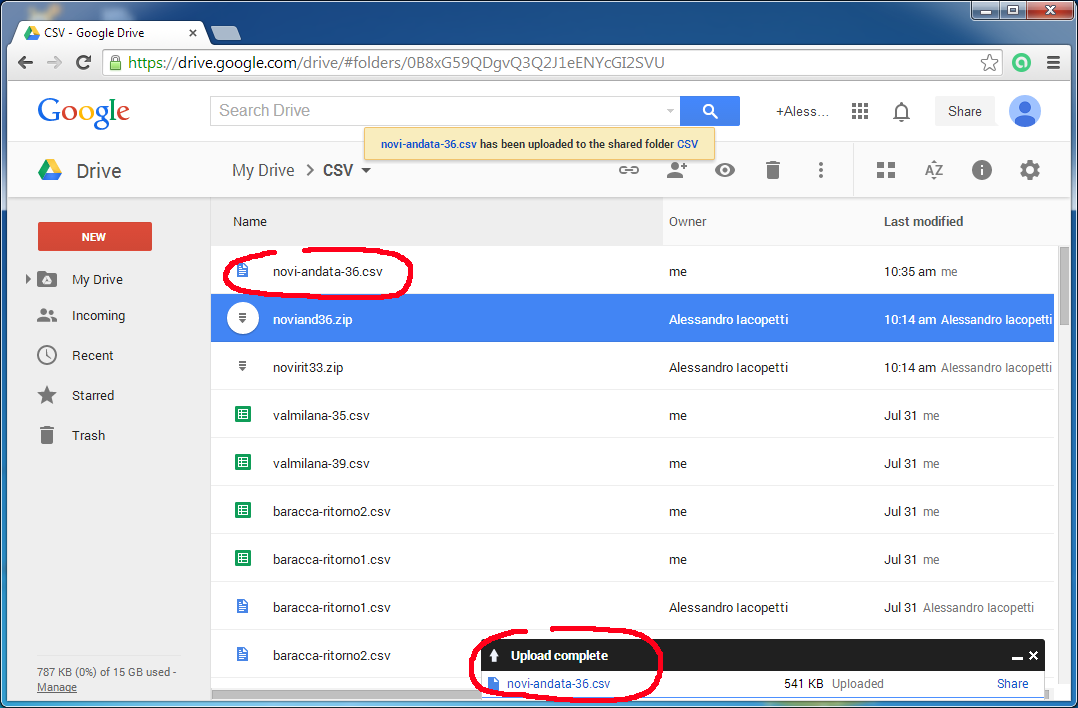Viewport: 1078px width, 708px height.
Task: Sort by the Name column header
Action: pos(250,221)
